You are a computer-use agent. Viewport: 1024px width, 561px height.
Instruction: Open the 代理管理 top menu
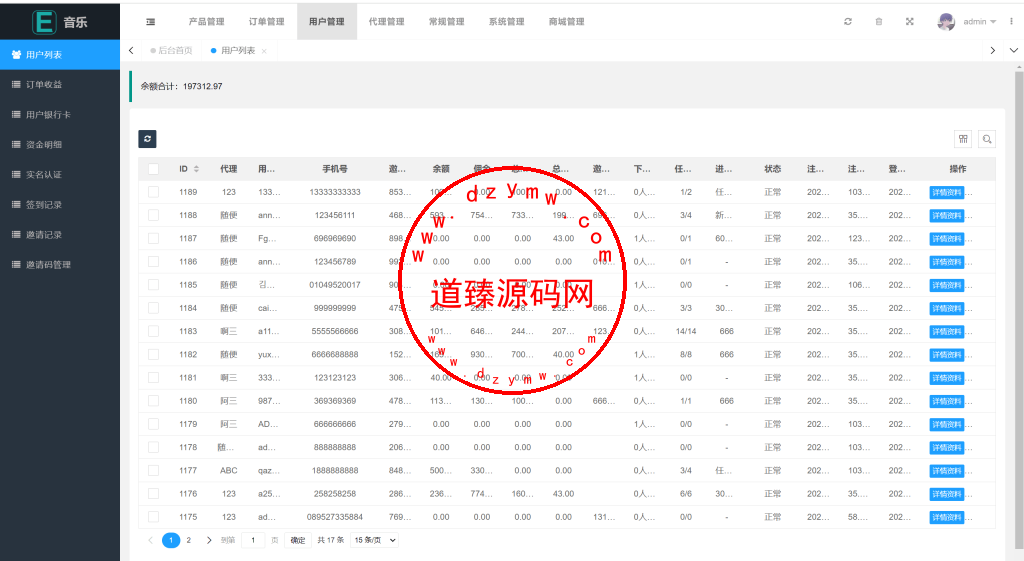pos(387,22)
